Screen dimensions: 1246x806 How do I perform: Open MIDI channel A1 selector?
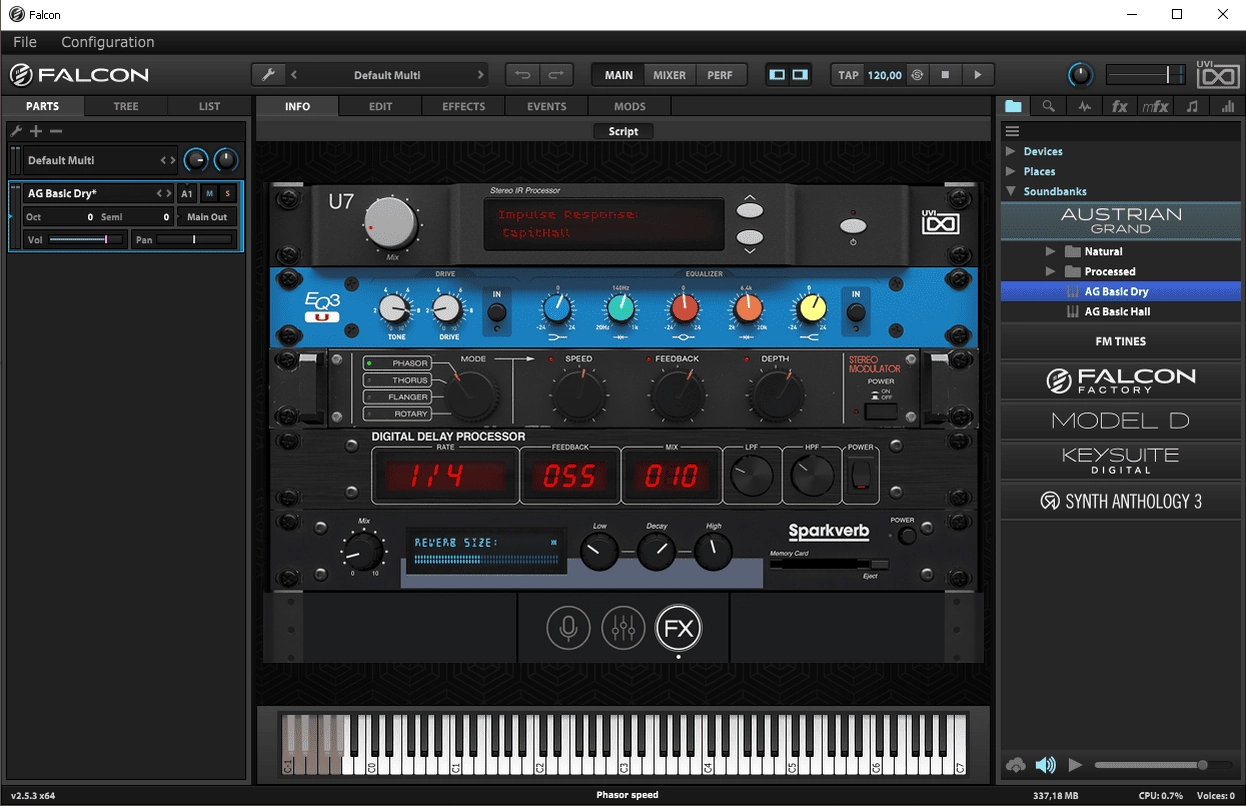coord(187,194)
